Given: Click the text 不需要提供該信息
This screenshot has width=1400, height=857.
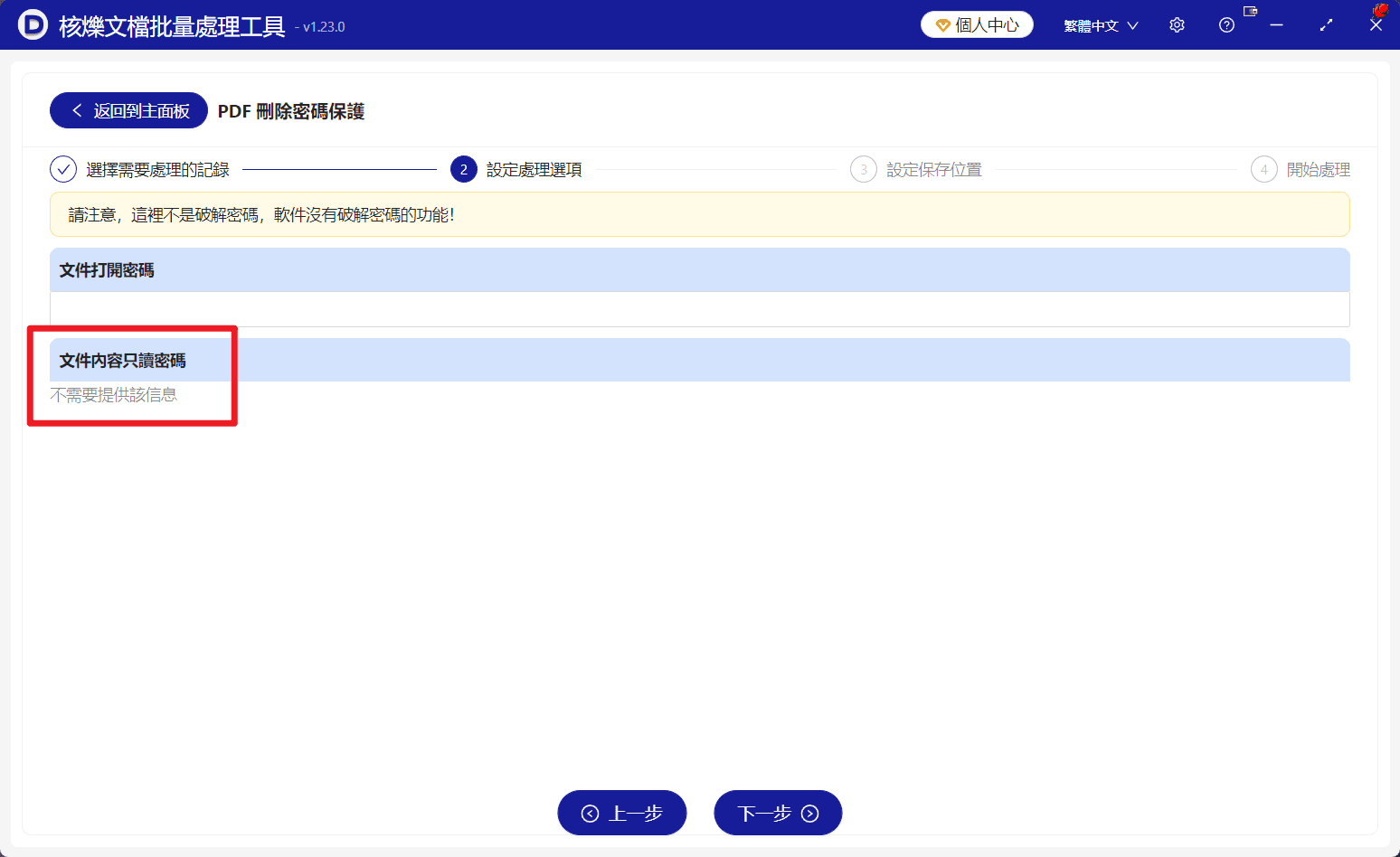Looking at the screenshot, I should coord(114,395).
